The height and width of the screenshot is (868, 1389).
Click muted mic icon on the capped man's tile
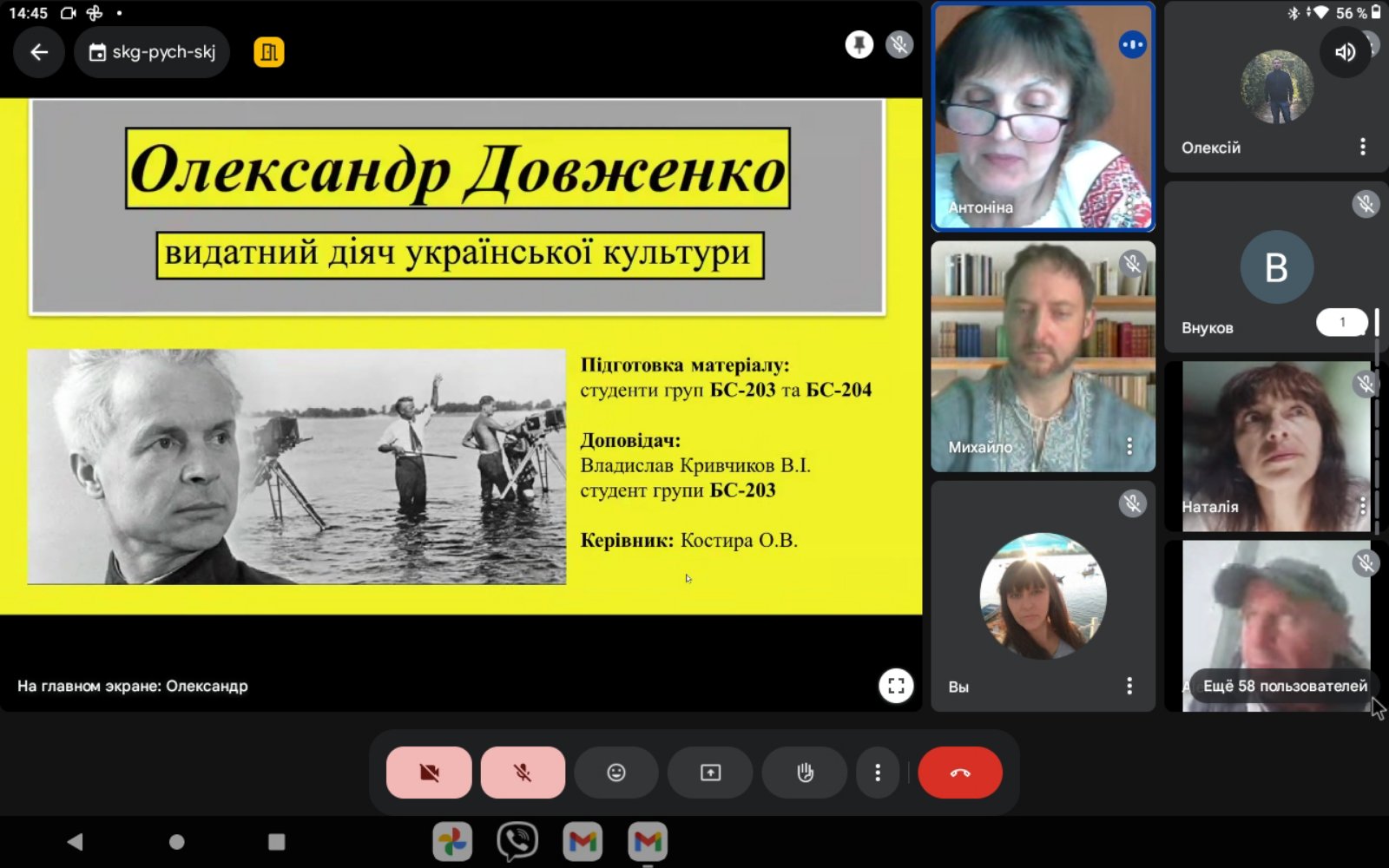(1366, 563)
